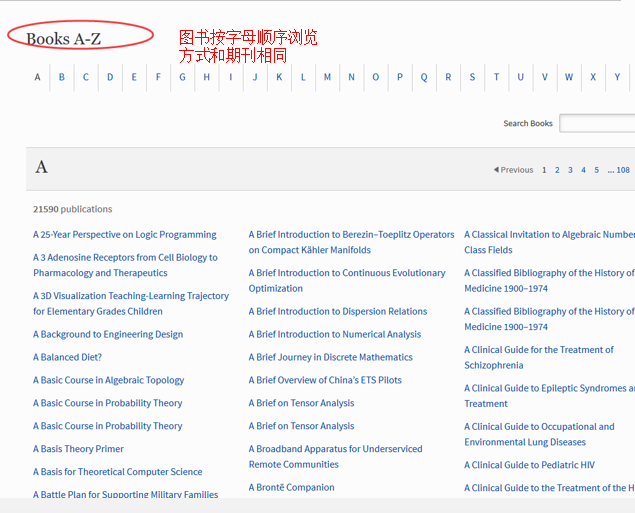Browse books starting with H
This screenshot has width=635, height=513.
click(207, 77)
